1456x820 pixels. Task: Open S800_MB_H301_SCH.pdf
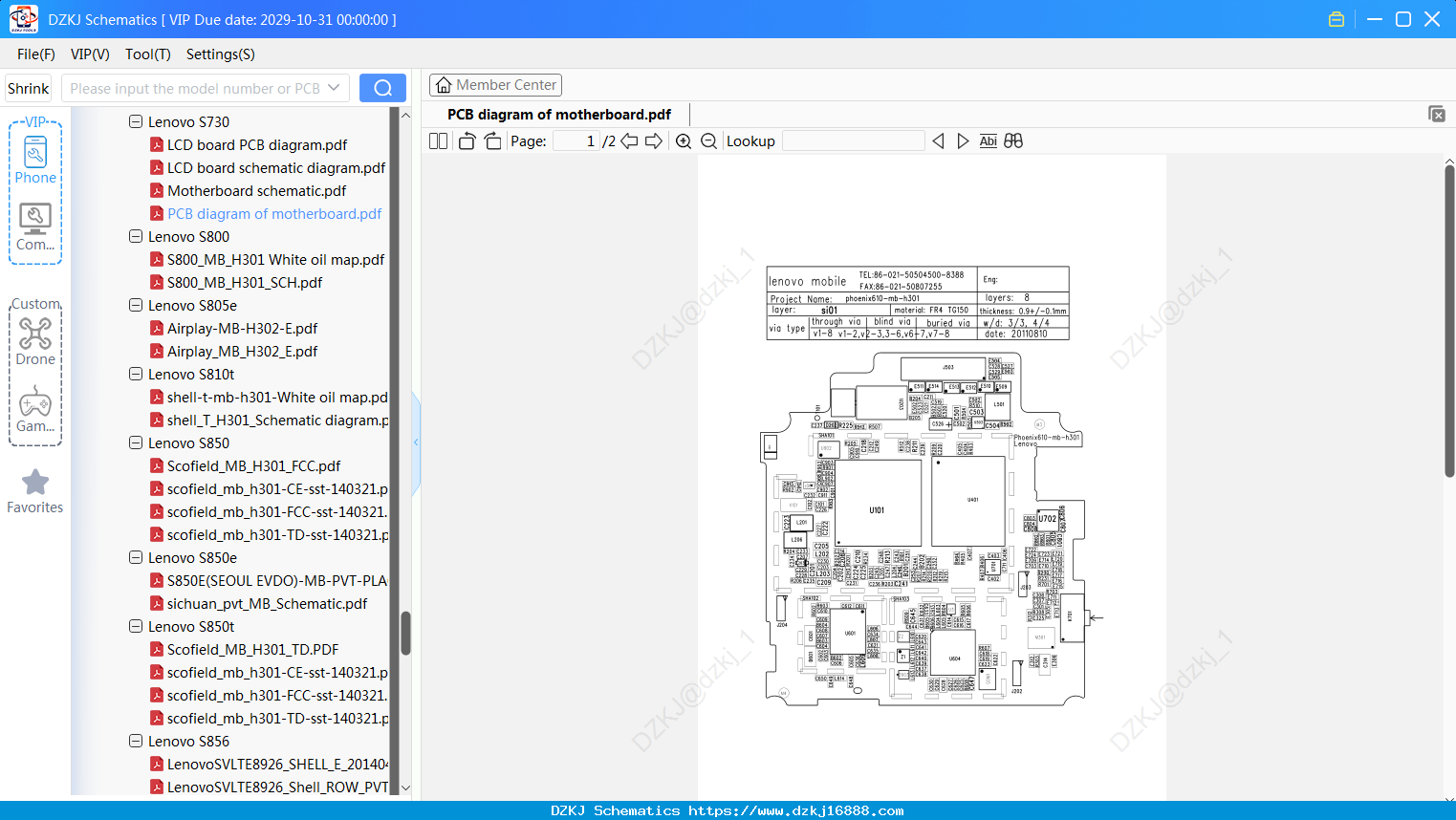tap(245, 283)
